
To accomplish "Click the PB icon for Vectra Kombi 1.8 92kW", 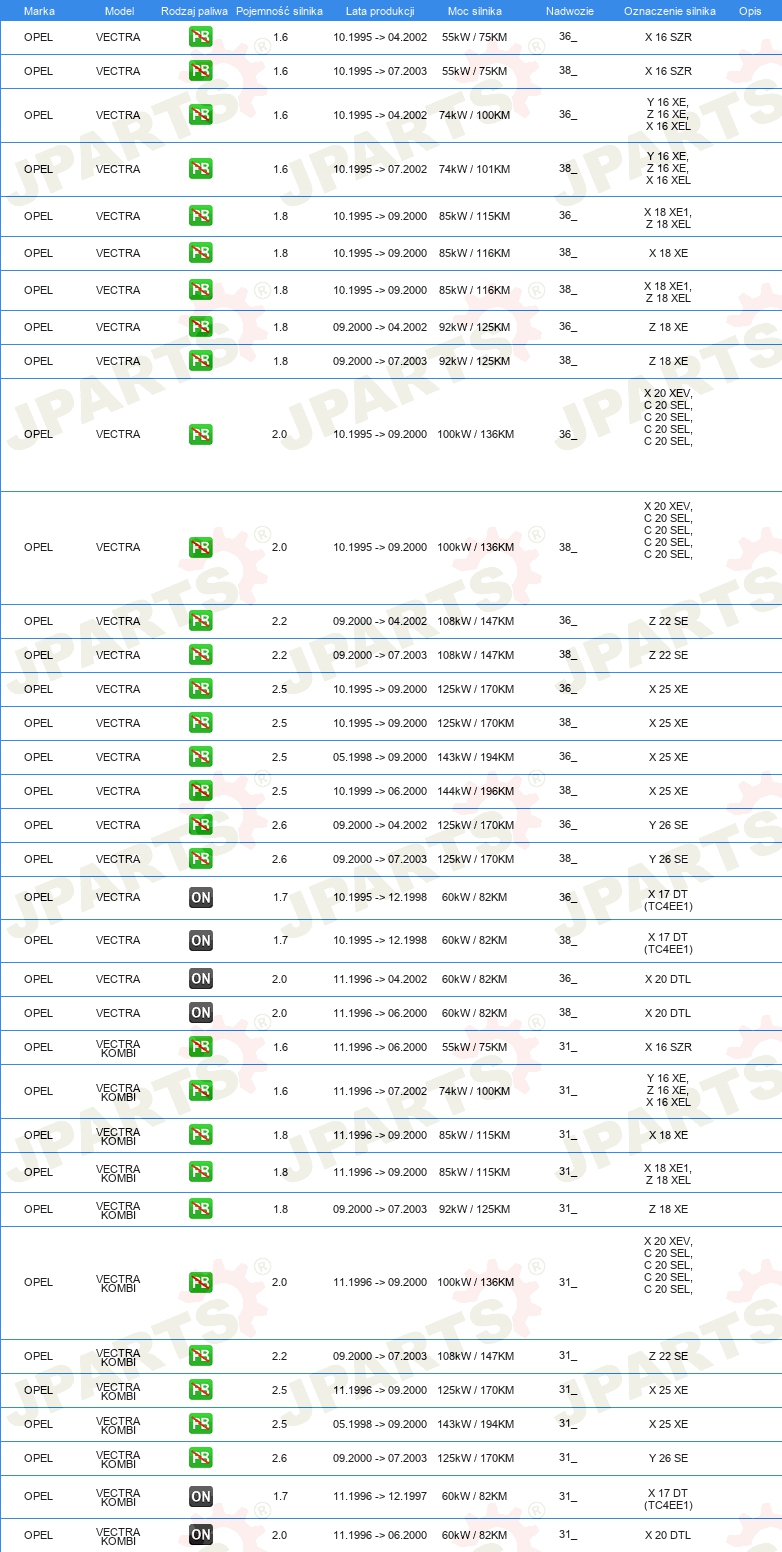I will 201,1209.
